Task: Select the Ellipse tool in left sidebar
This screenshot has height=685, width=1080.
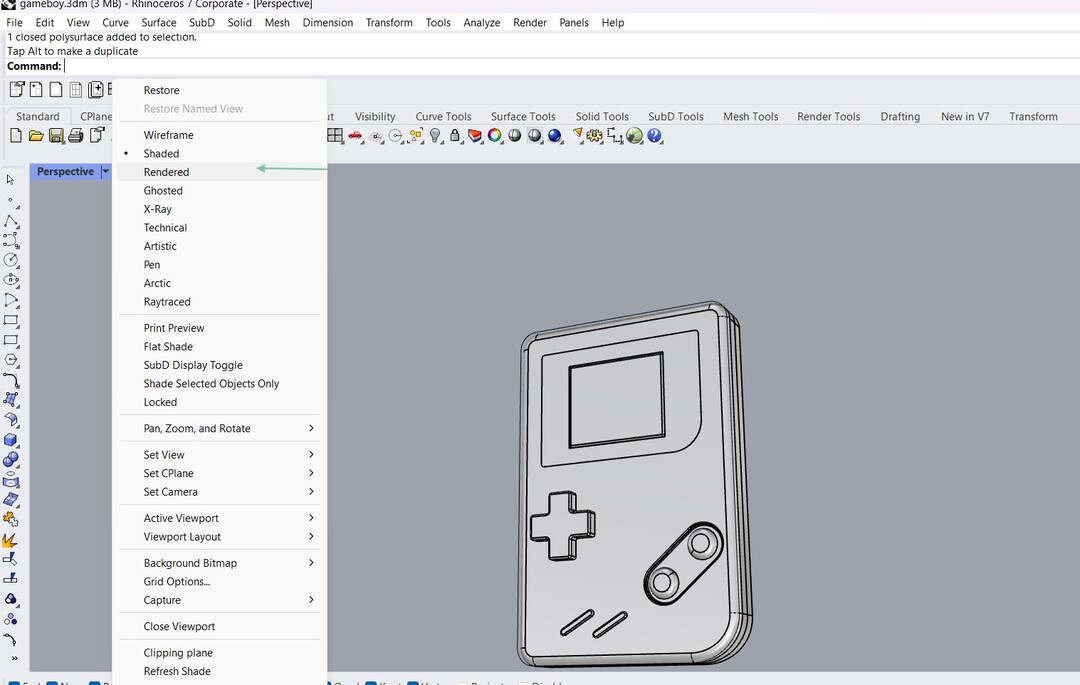Action: (x=11, y=280)
